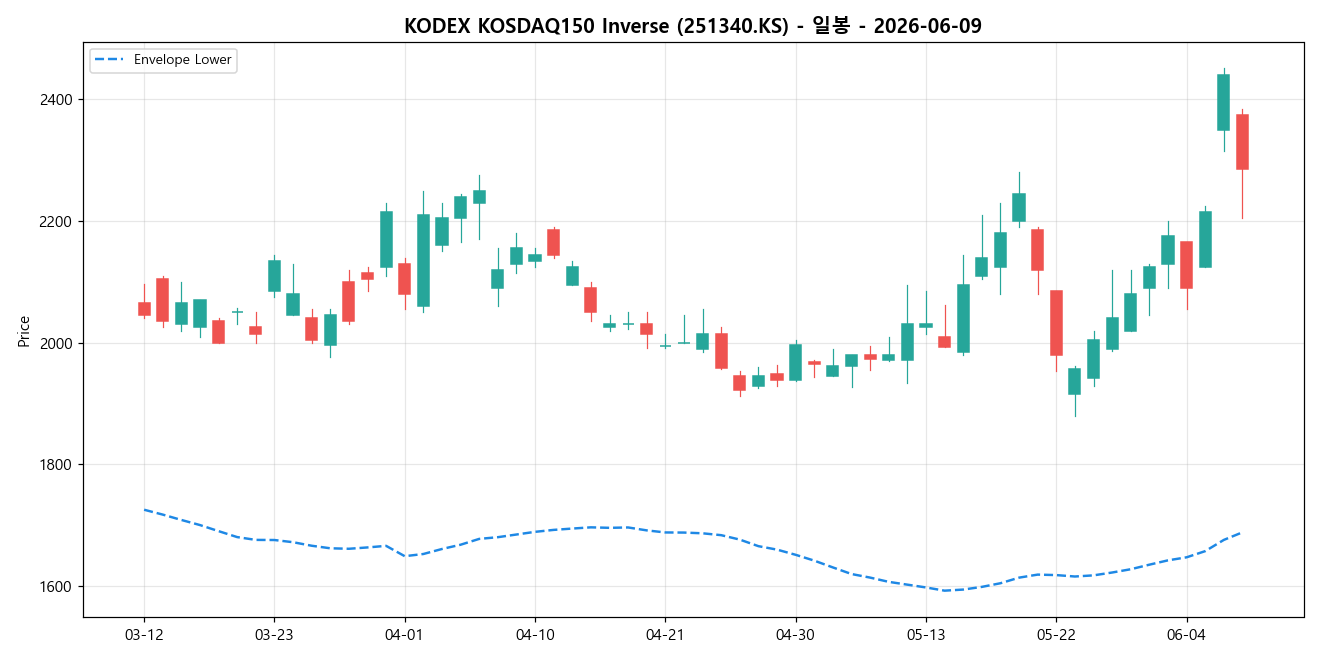Image resolution: width=1320 pixels, height=660 pixels.
Task: Click the Envelope Lower legend label
Action: coord(183,60)
